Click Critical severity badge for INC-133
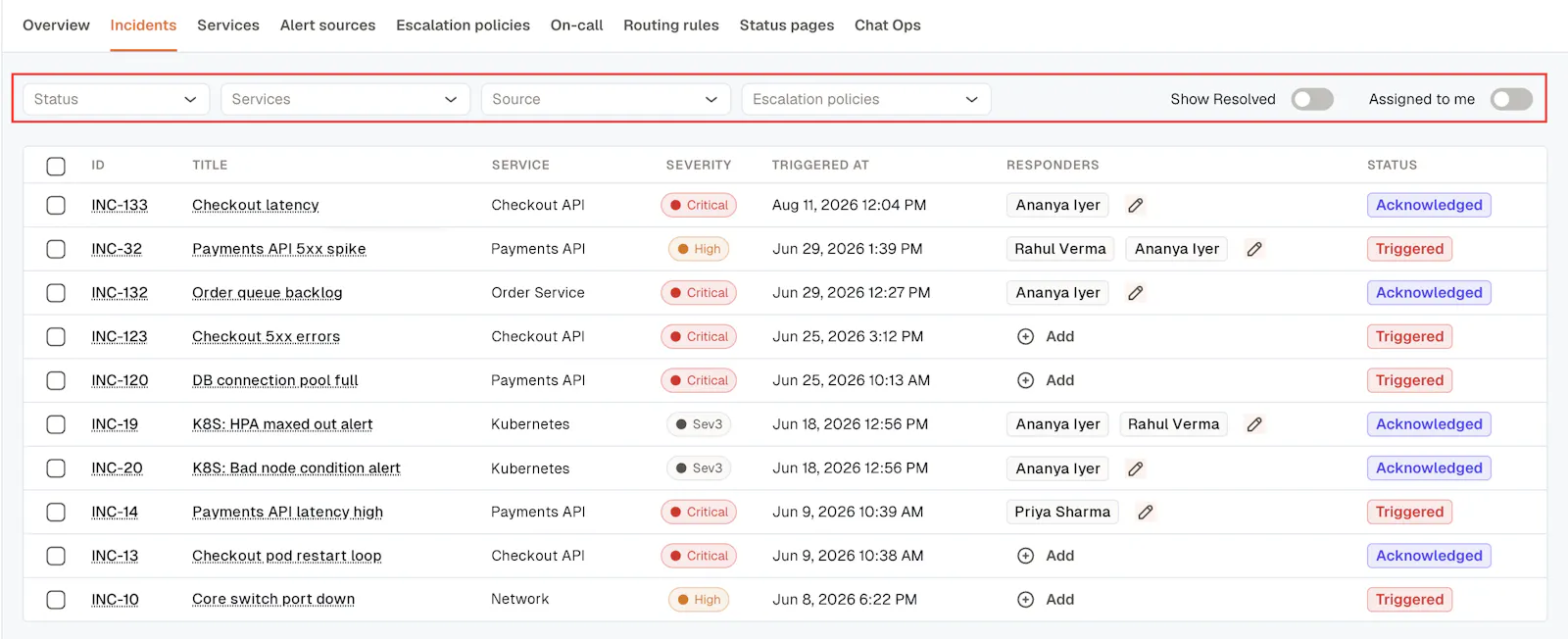Screen dimensions: 1568x639 coord(699,205)
